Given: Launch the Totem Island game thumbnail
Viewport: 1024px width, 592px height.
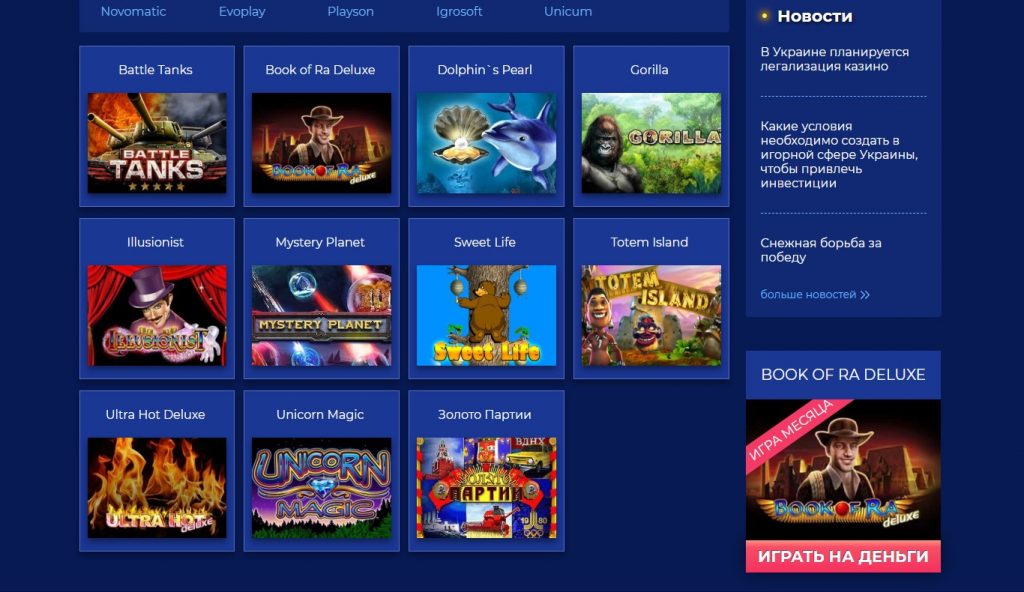Looking at the screenshot, I should pyautogui.click(x=651, y=316).
